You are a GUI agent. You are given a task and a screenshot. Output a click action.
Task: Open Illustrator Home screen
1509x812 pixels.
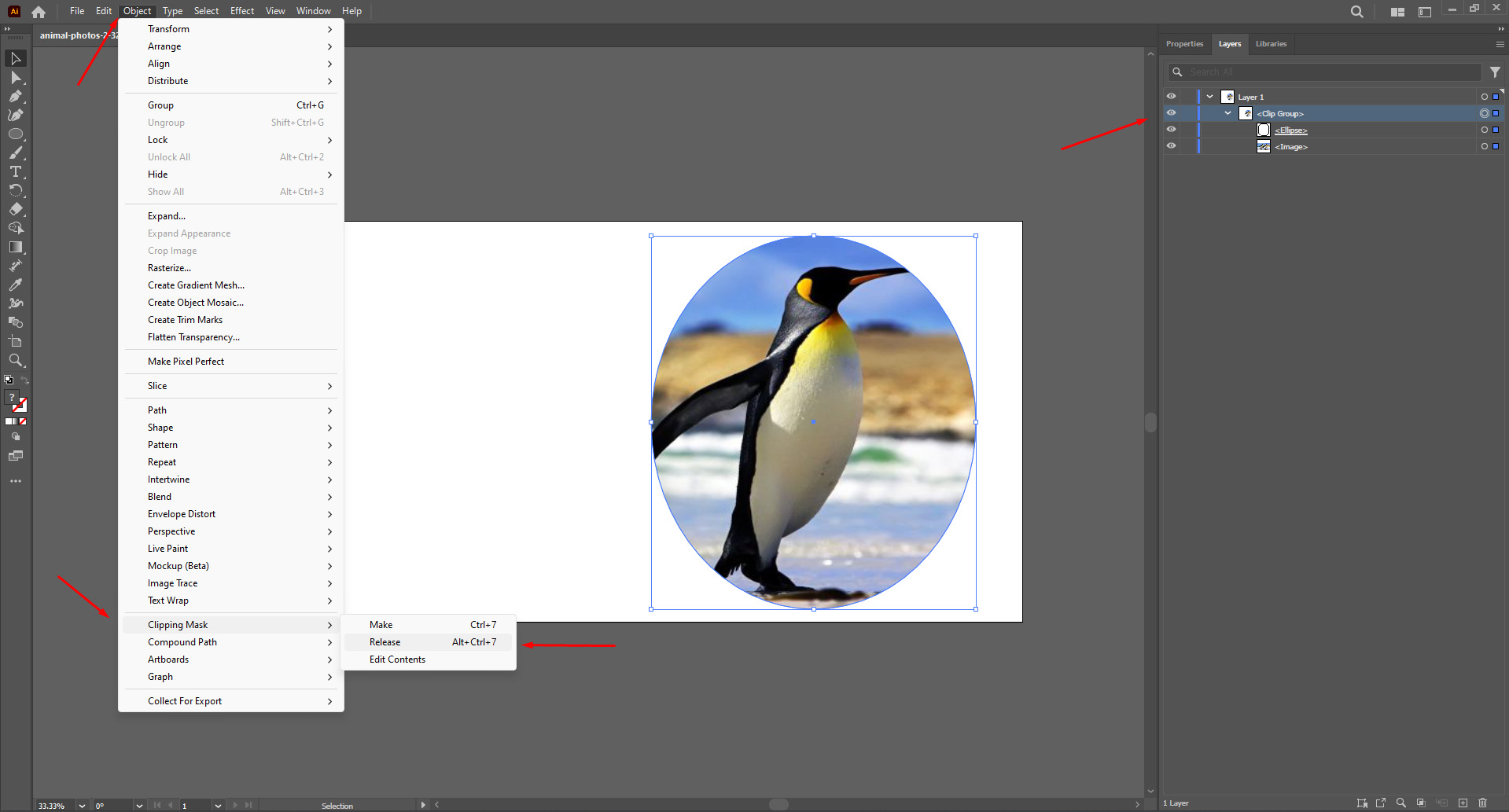pos(38,11)
